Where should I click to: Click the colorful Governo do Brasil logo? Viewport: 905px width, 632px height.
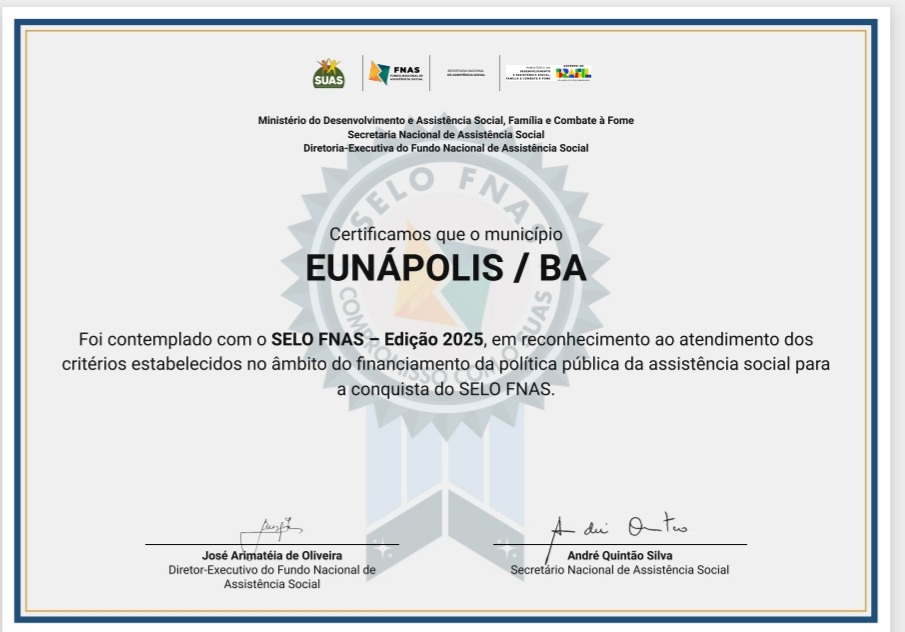pos(573,73)
